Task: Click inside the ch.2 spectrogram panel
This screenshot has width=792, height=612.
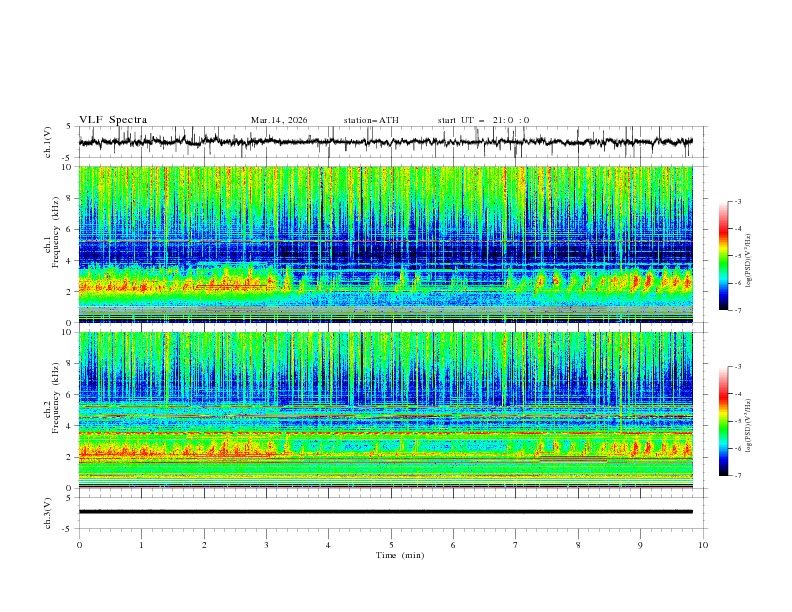Action: pyautogui.click(x=386, y=410)
